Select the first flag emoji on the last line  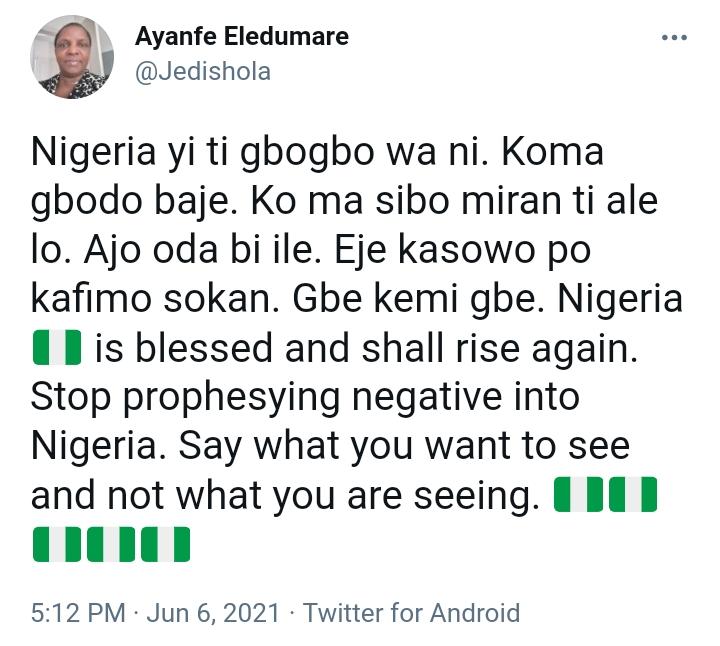(x=57, y=544)
